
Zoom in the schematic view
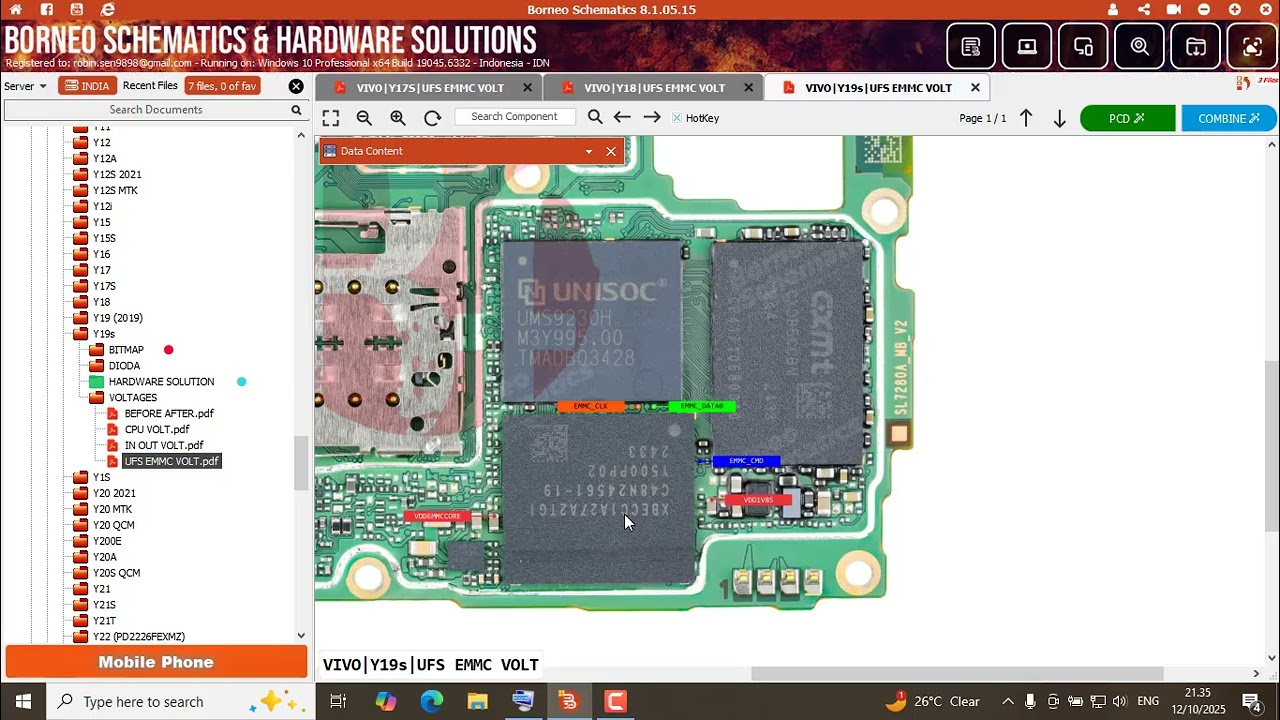[x=398, y=118]
